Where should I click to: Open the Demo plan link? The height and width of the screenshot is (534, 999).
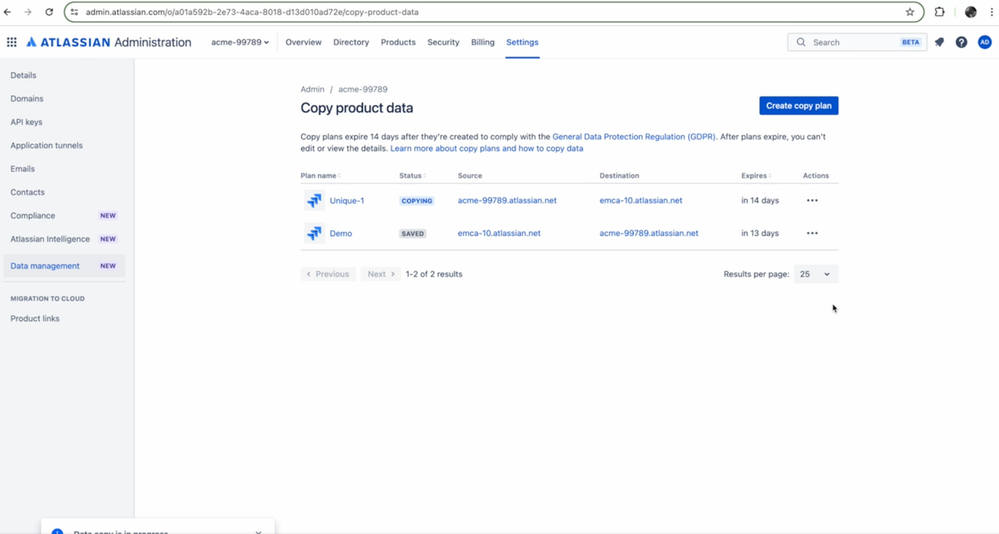pyautogui.click(x=341, y=233)
